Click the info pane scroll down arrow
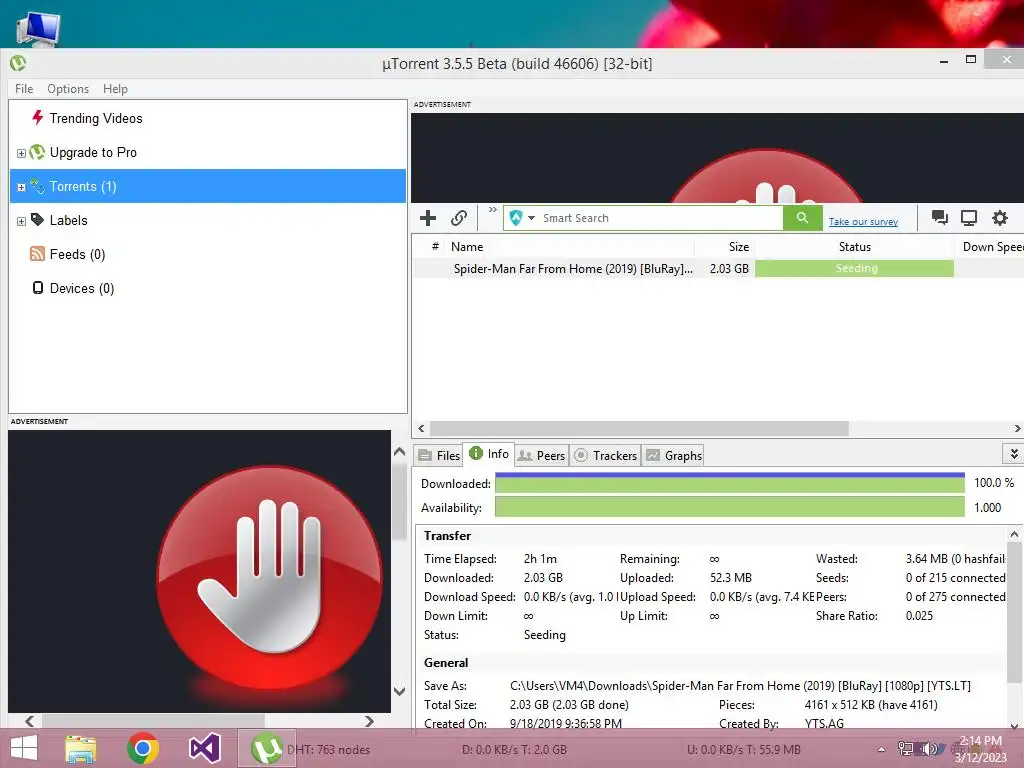Viewport: 1024px width, 768px height. [1014, 725]
